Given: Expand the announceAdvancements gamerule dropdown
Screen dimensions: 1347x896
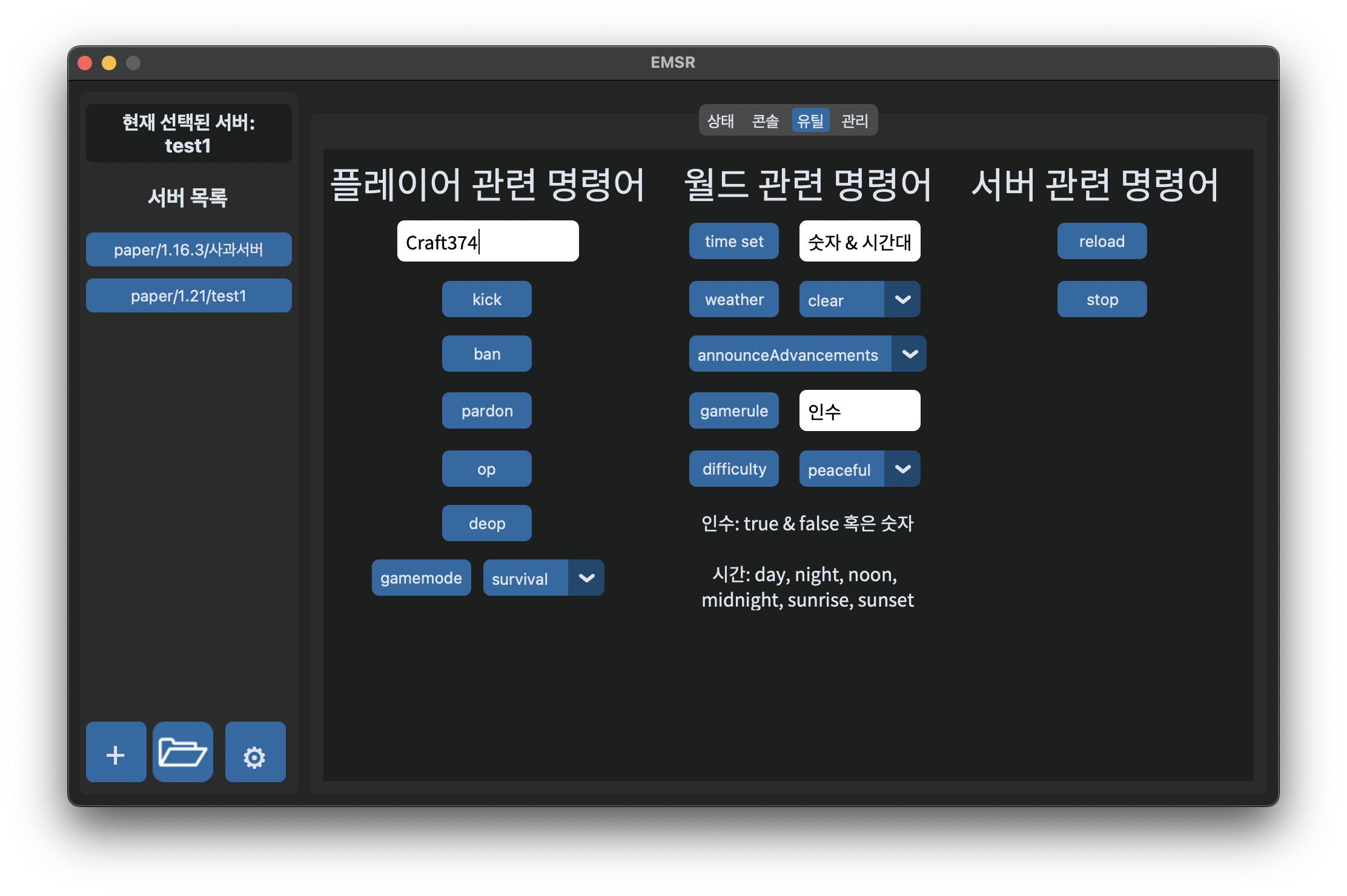Looking at the screenshot, I should (x=807, y=354).
